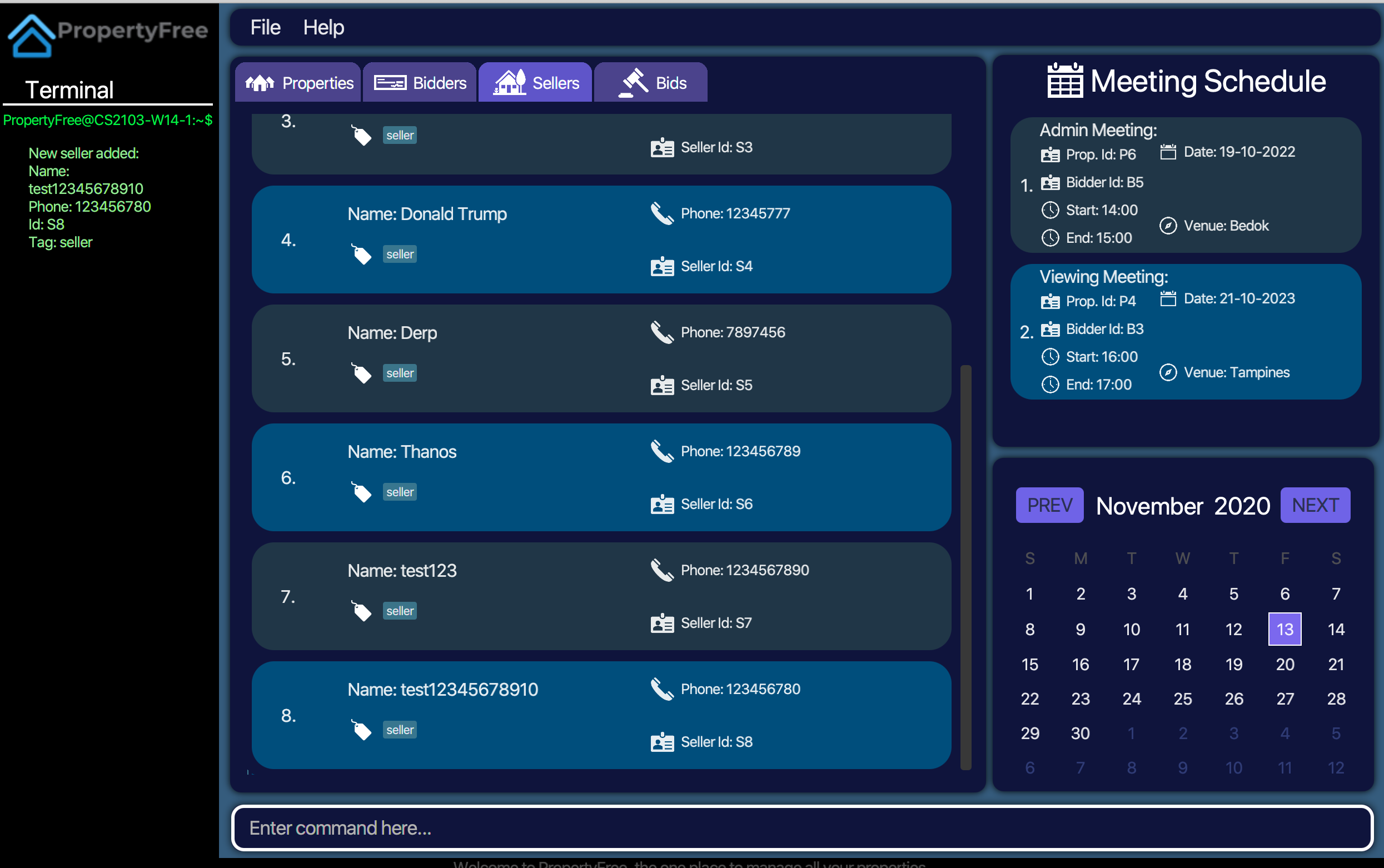Click the ID card icon beside Seller Id: S5
The width and height of the screenshot is (1384, 868).
pos(662,385)
